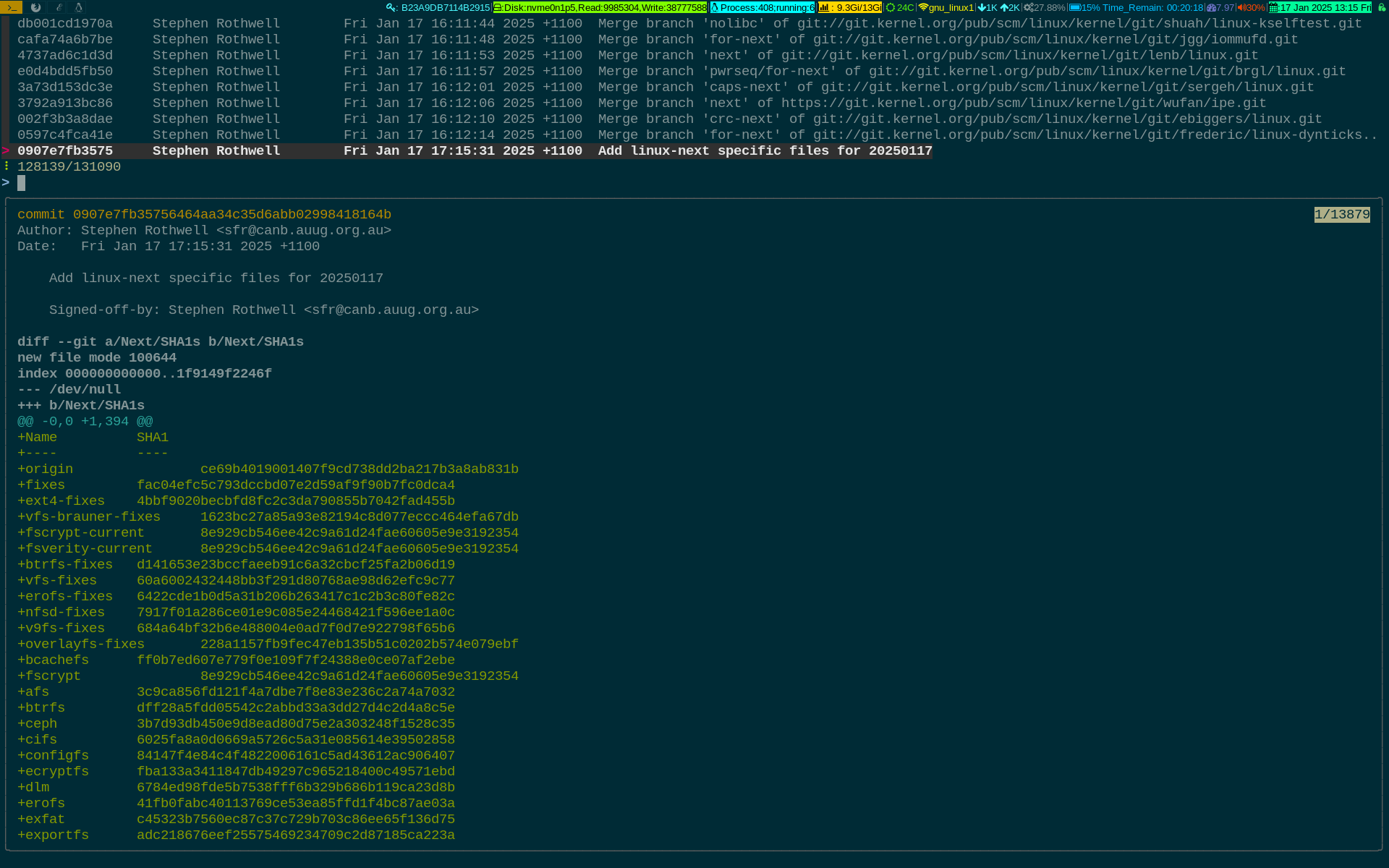Click the calendar icon in status bar
Viewport: 1389px width, 868px height.
1274,7
